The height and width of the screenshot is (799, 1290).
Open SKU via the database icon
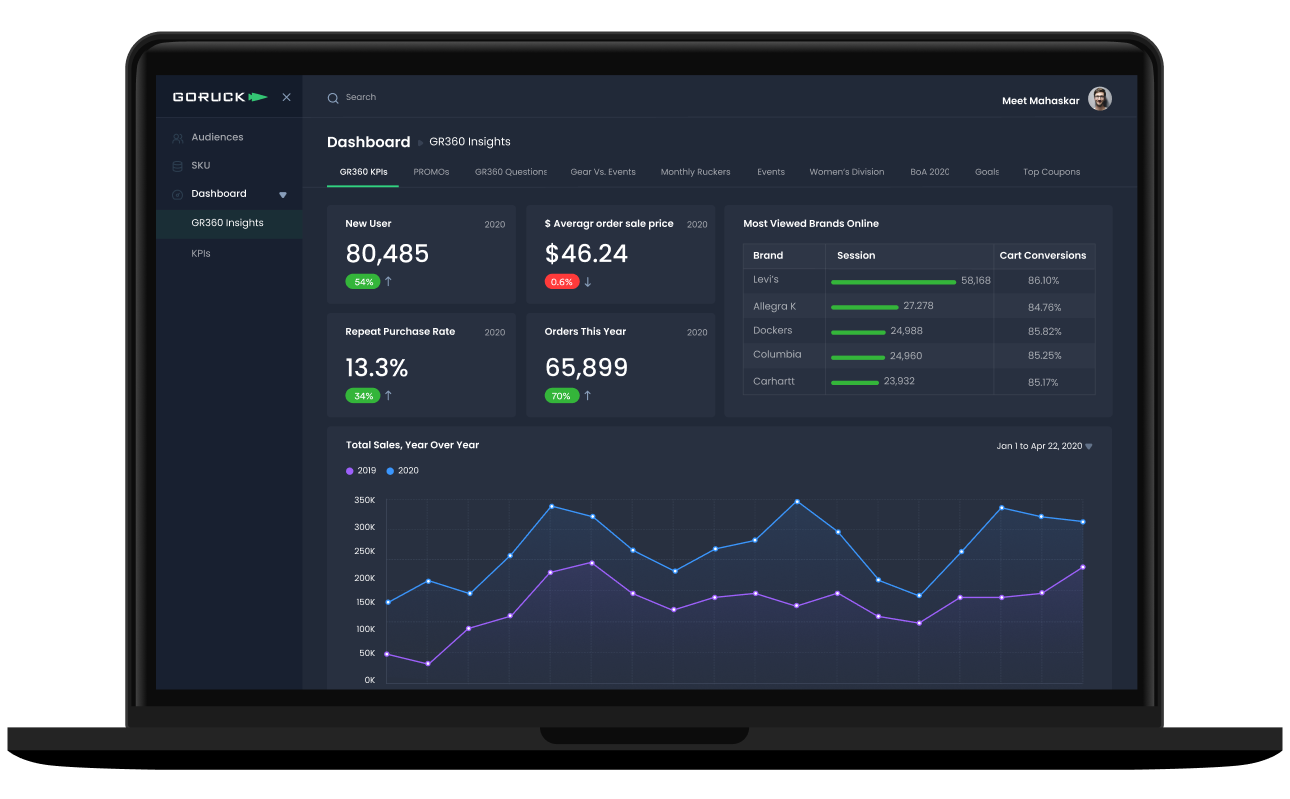coord(179,165)
